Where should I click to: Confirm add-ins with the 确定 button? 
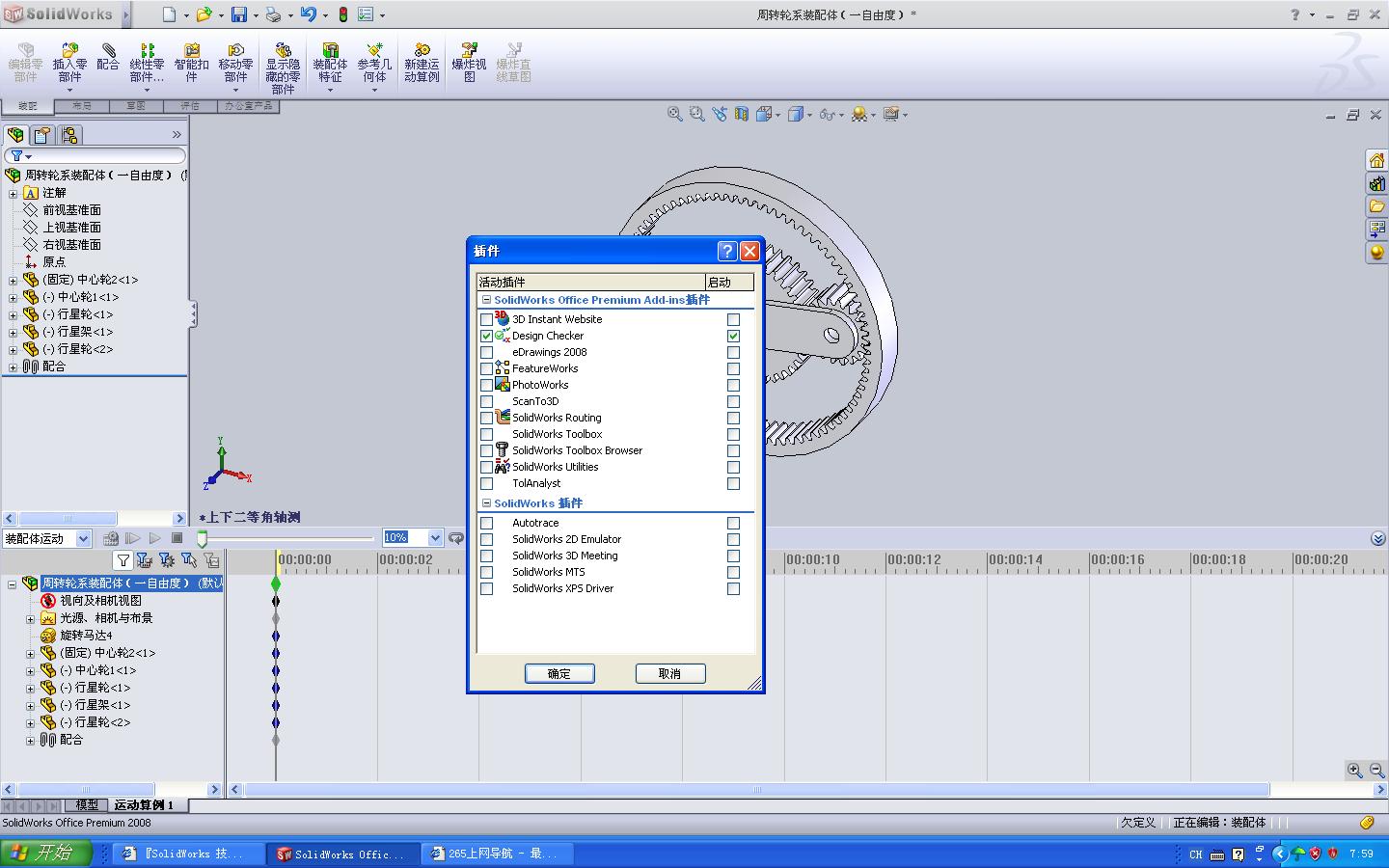[559, 673]
